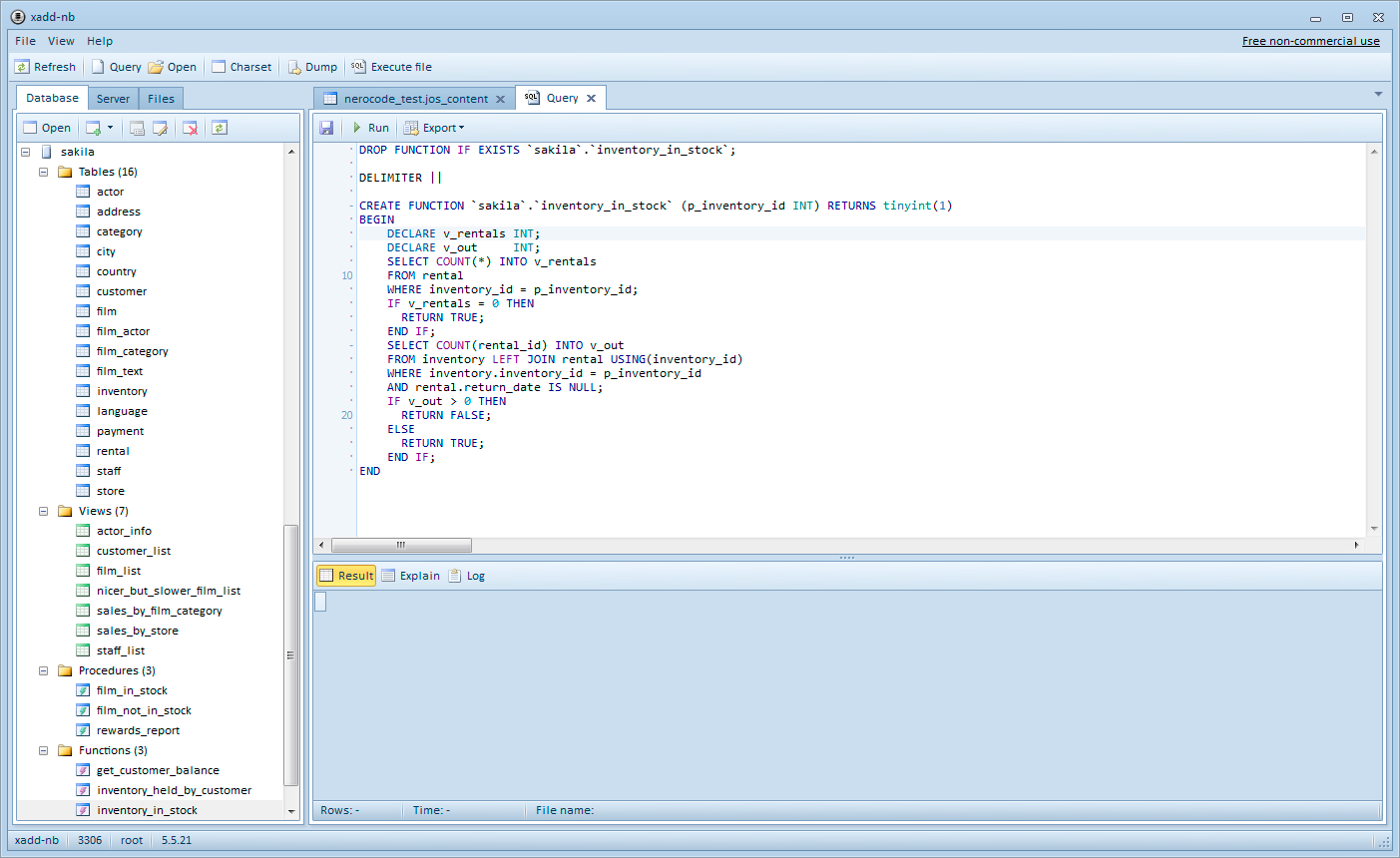The height and width of the screenshot is (858, 1400).
Task: Run the query
Action: coord(370,128)
